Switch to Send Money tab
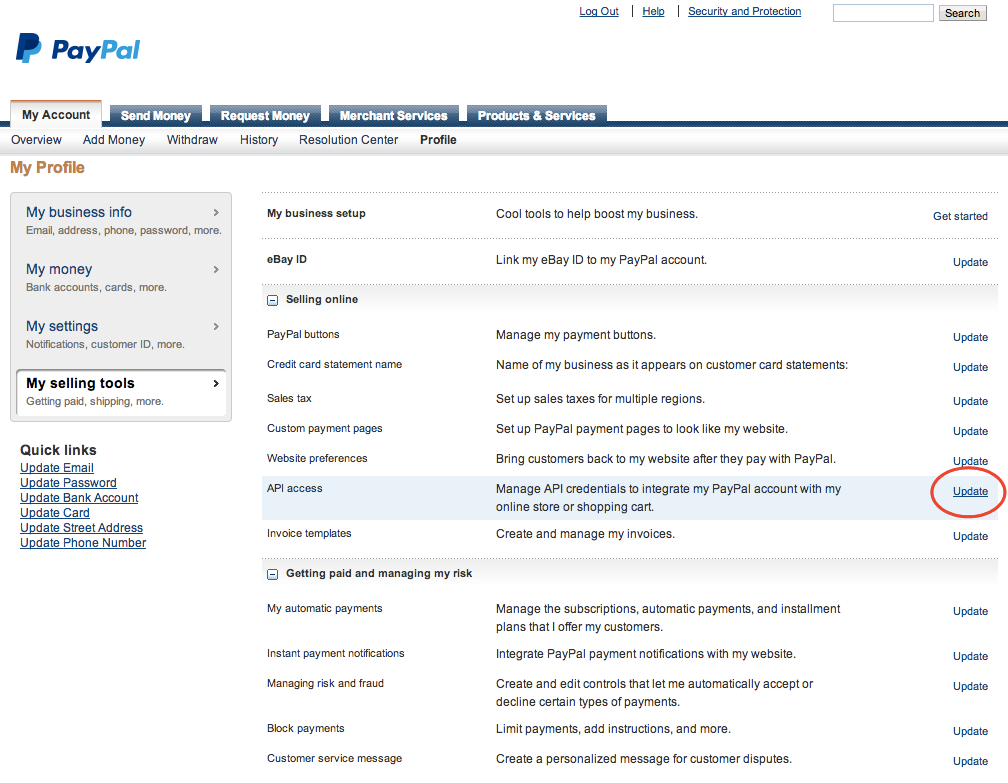The height and width of the screenshot is (783, 1008). coord(156,115)
